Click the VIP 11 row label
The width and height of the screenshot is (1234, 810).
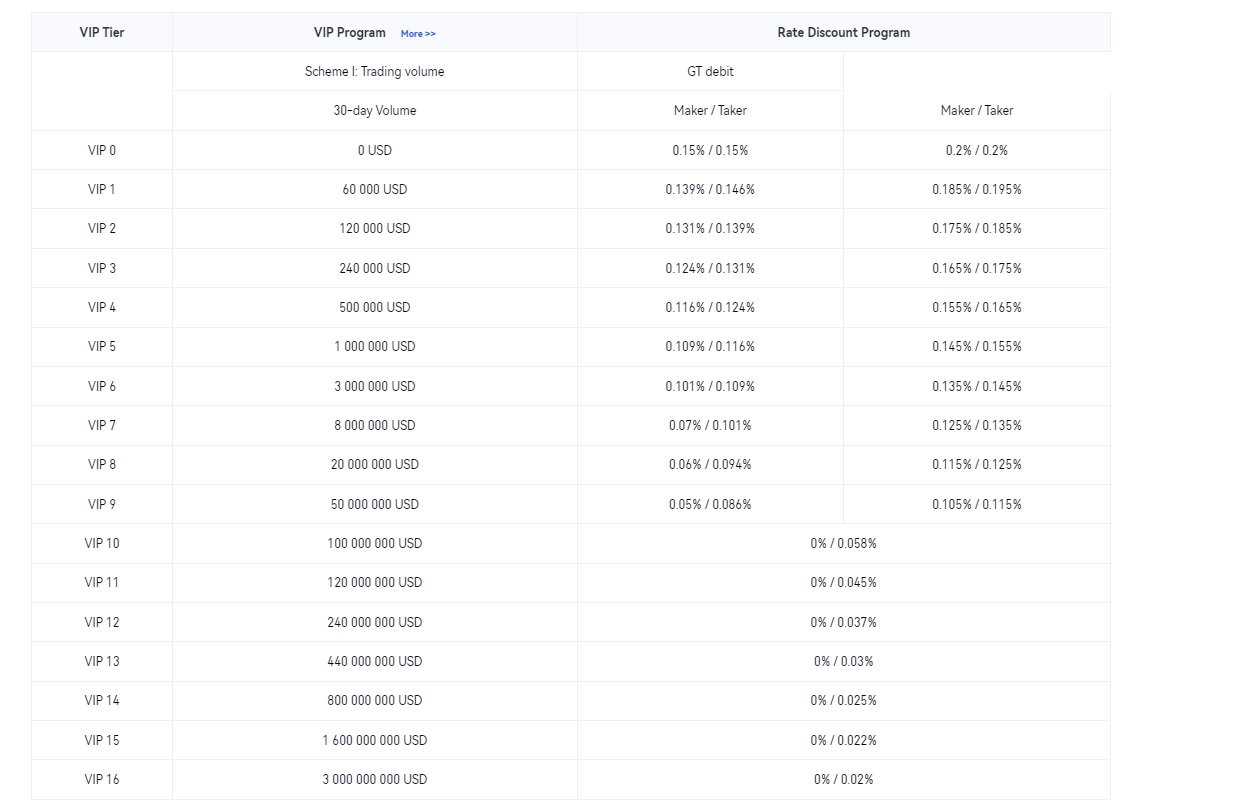coord(102,583)
